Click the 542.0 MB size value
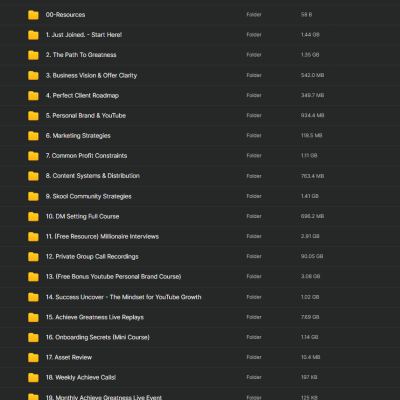This screenshot has width=400, height=400. coord(312,75)
